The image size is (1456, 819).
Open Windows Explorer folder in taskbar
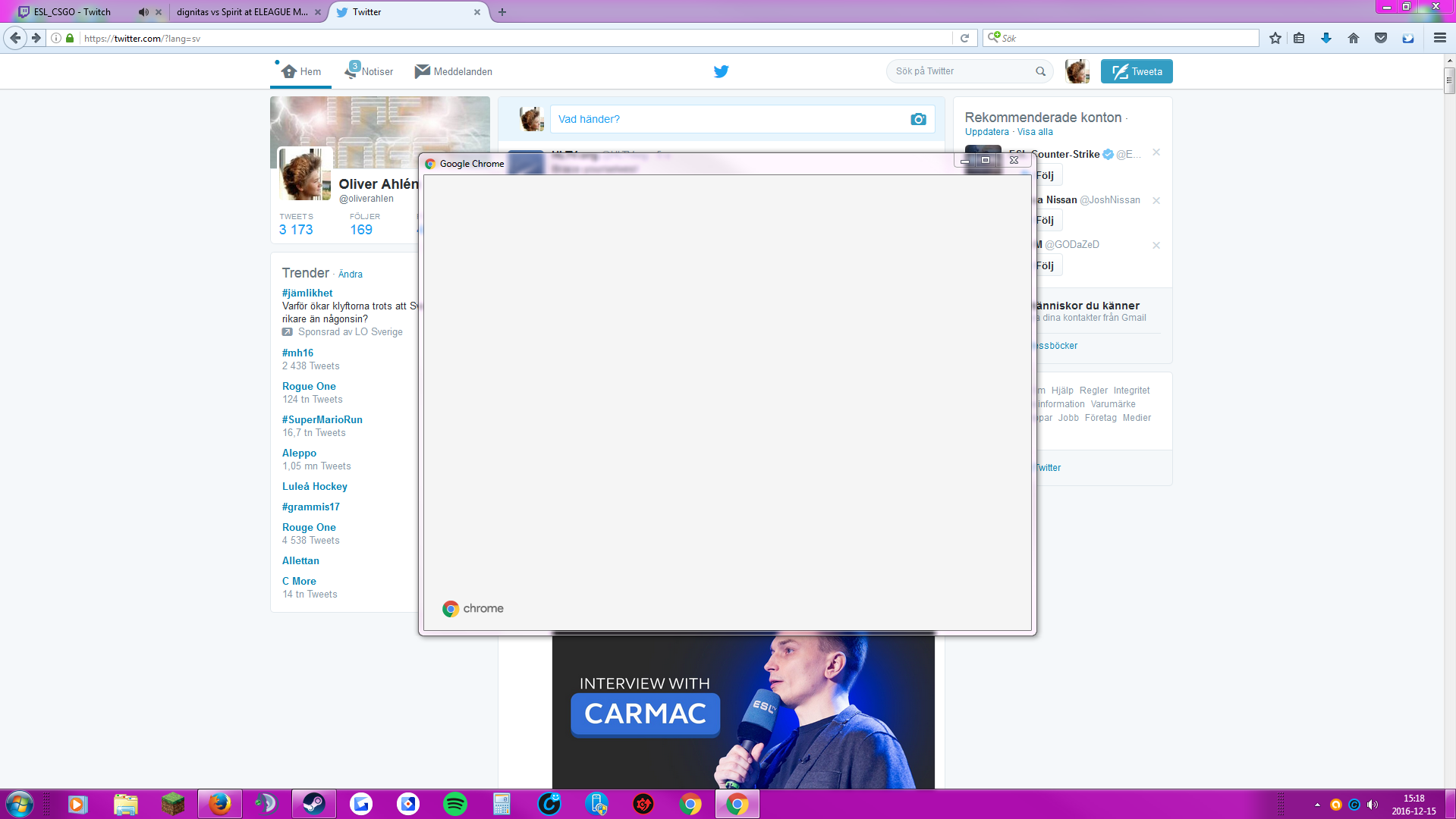(126, 804)
